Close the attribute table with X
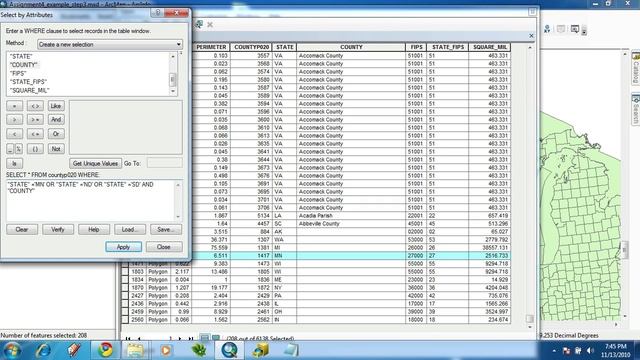The width and height of the screenshot is (640, 360). pyautogui.click(x=531, y=36)
